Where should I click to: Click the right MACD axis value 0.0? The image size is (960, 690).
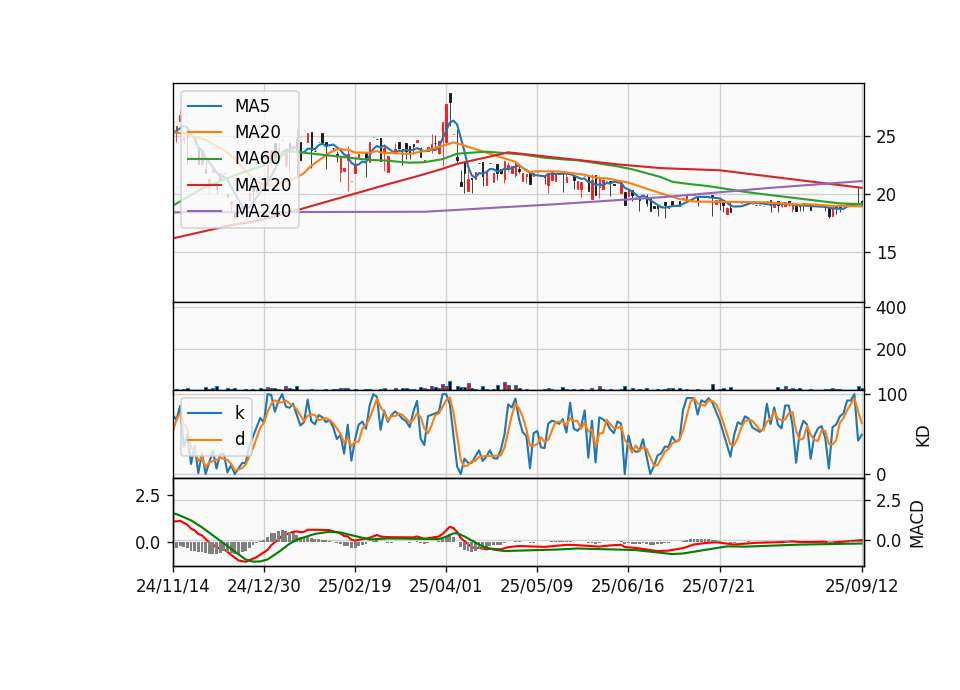click(889, 541)
